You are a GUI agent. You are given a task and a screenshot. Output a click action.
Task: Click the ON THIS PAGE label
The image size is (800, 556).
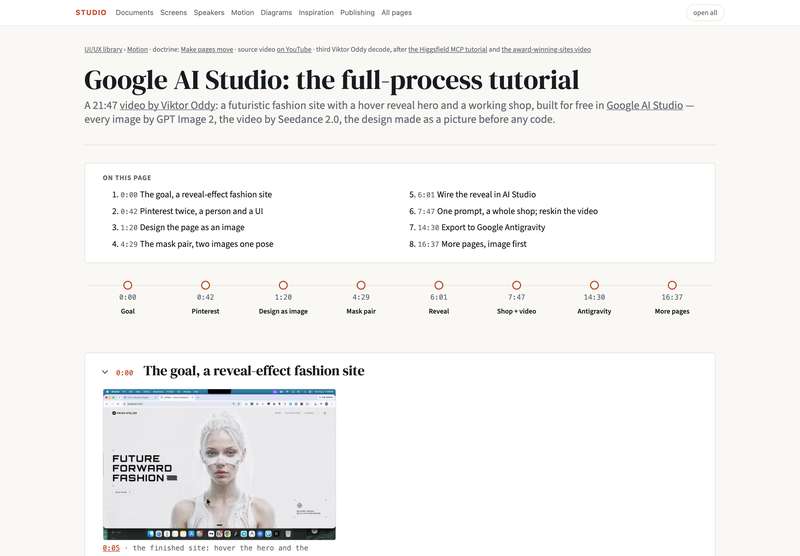pyautogui.click(x=127, y=178)
